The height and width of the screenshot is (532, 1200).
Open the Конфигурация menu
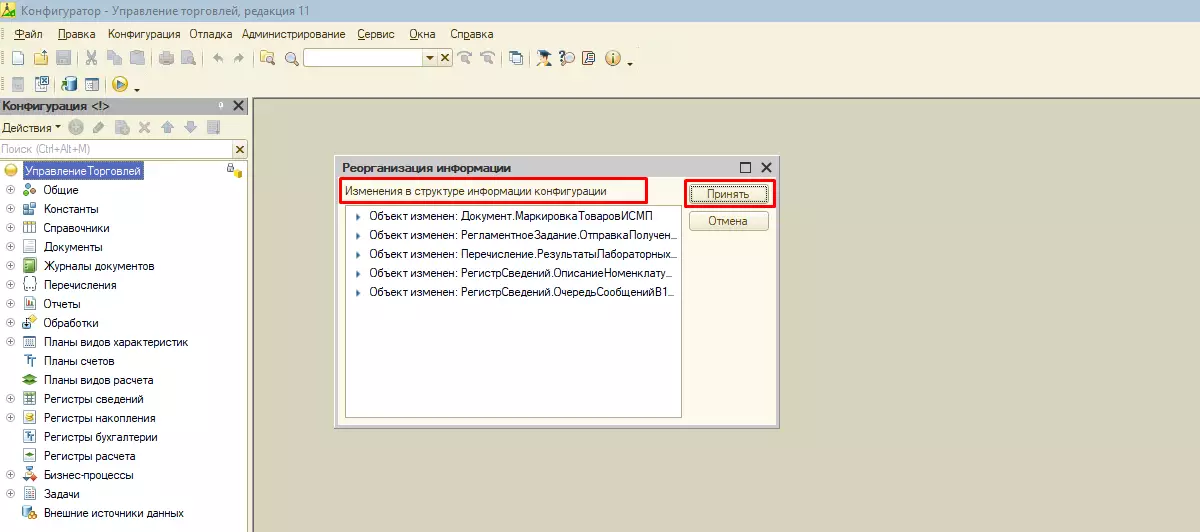tap(144, 34)
